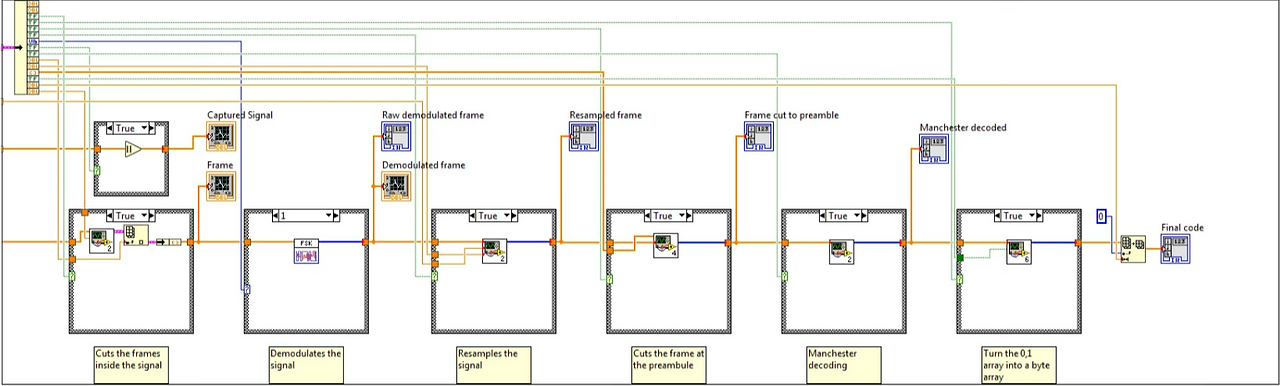Screen dimensions: 1280x386
Task: Click the 'Resampled frame' label
Action: click(x=606, y=115)
